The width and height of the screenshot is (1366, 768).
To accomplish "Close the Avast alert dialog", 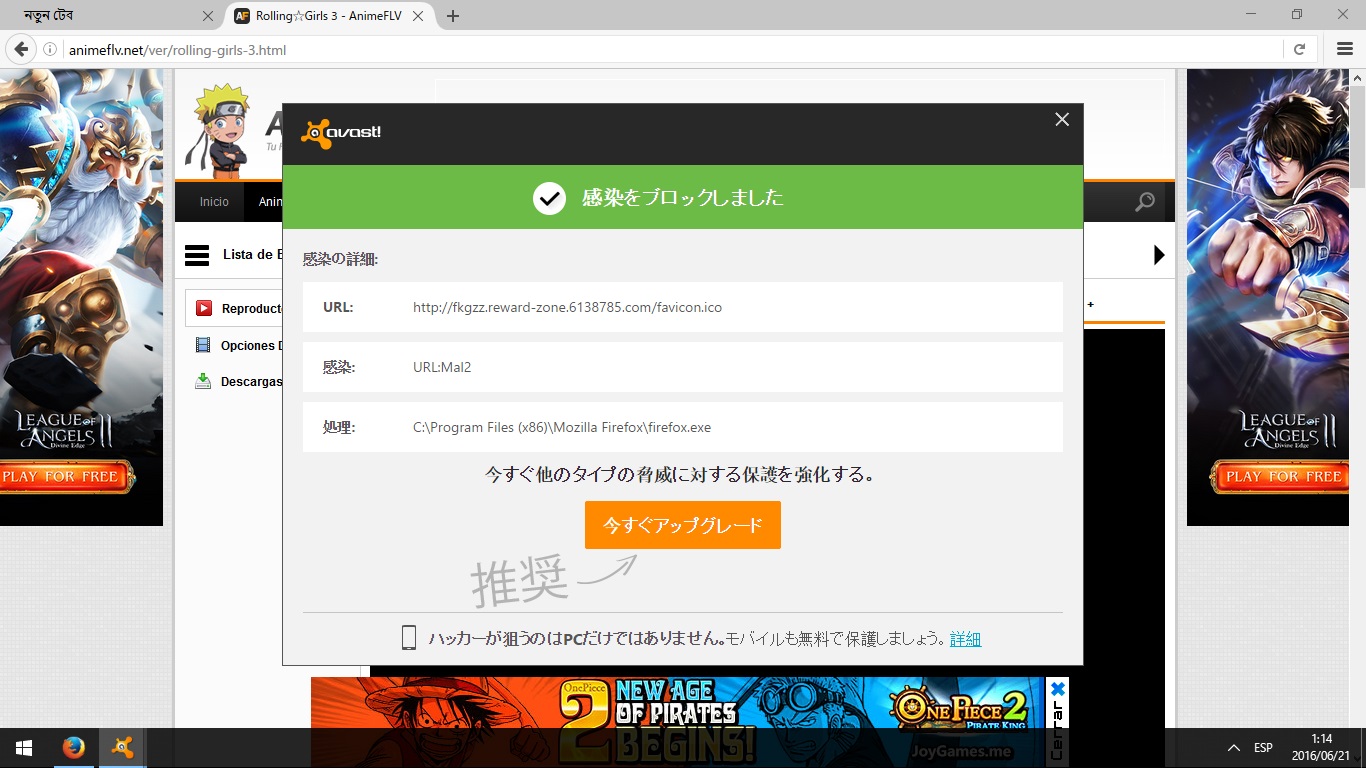I will pyautogui.click(x=1062, y=120).
